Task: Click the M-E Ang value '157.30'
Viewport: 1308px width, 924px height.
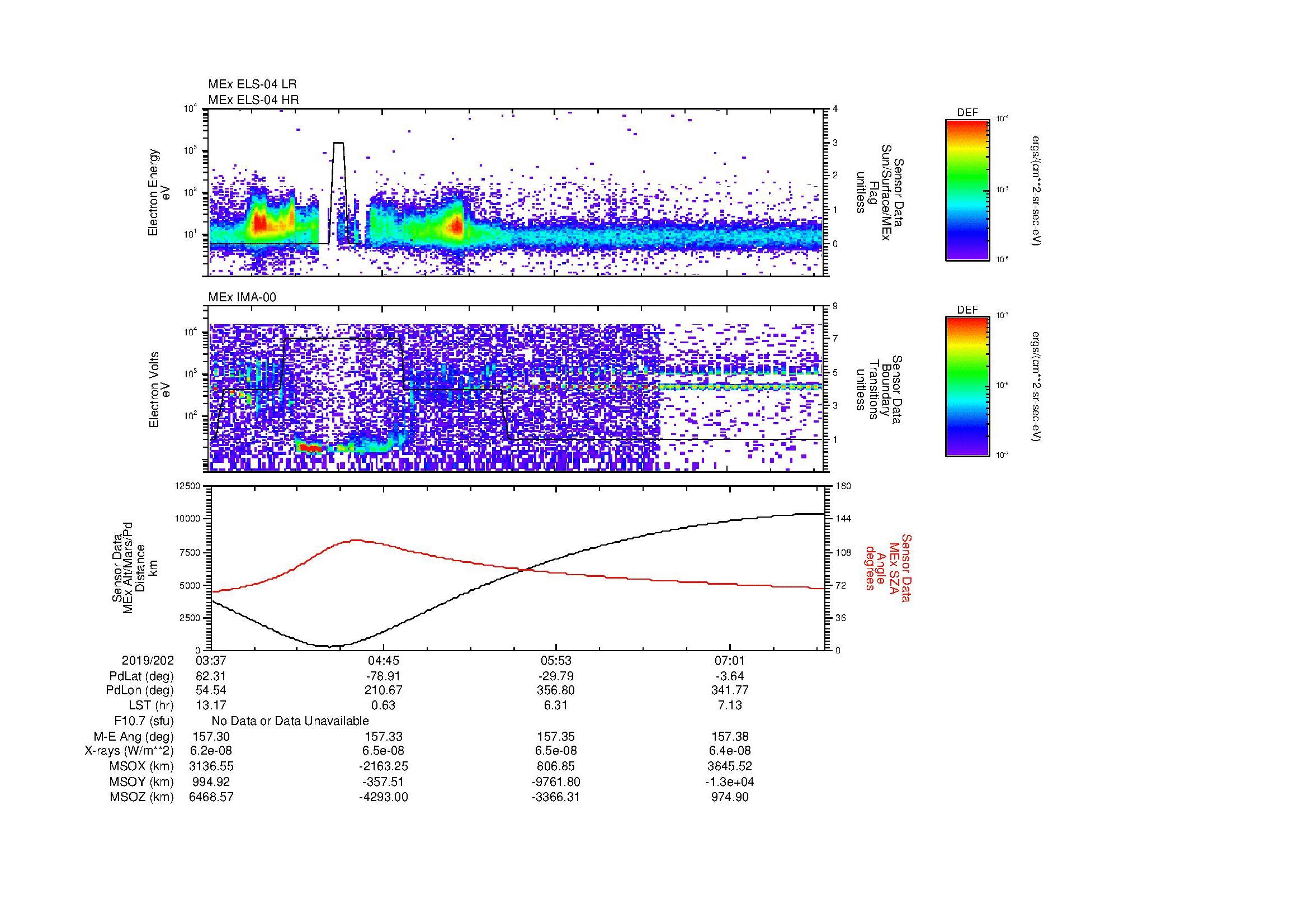Action: click(211, 736)
